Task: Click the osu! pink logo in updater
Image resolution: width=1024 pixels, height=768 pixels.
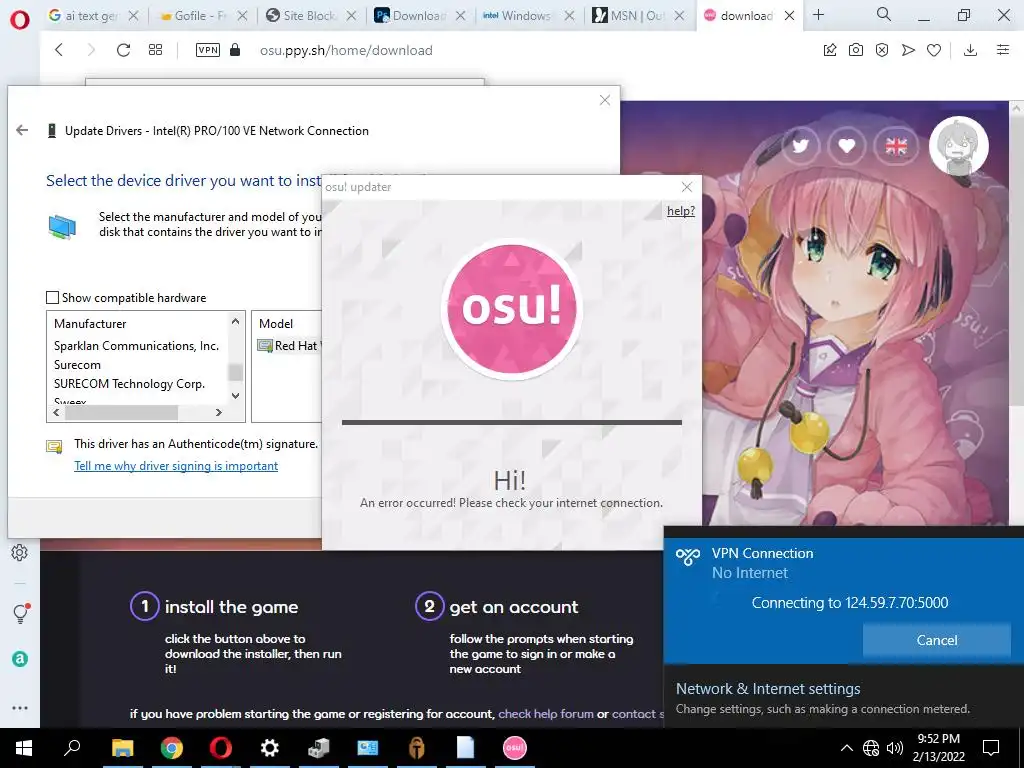Action: pyautogui.click(x=511, y=308)
